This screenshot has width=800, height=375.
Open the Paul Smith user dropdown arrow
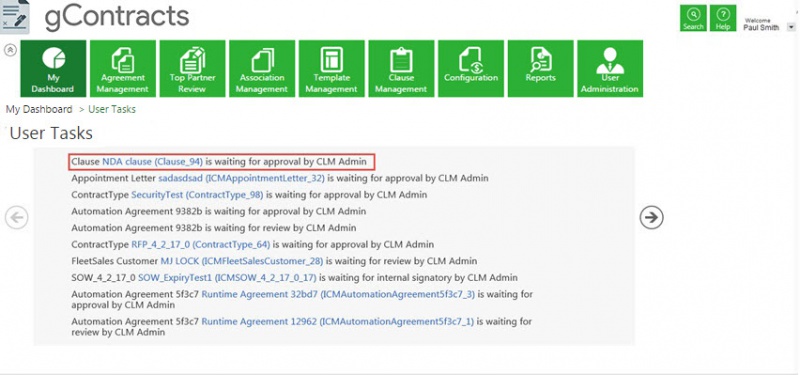(x=791, y=27)
